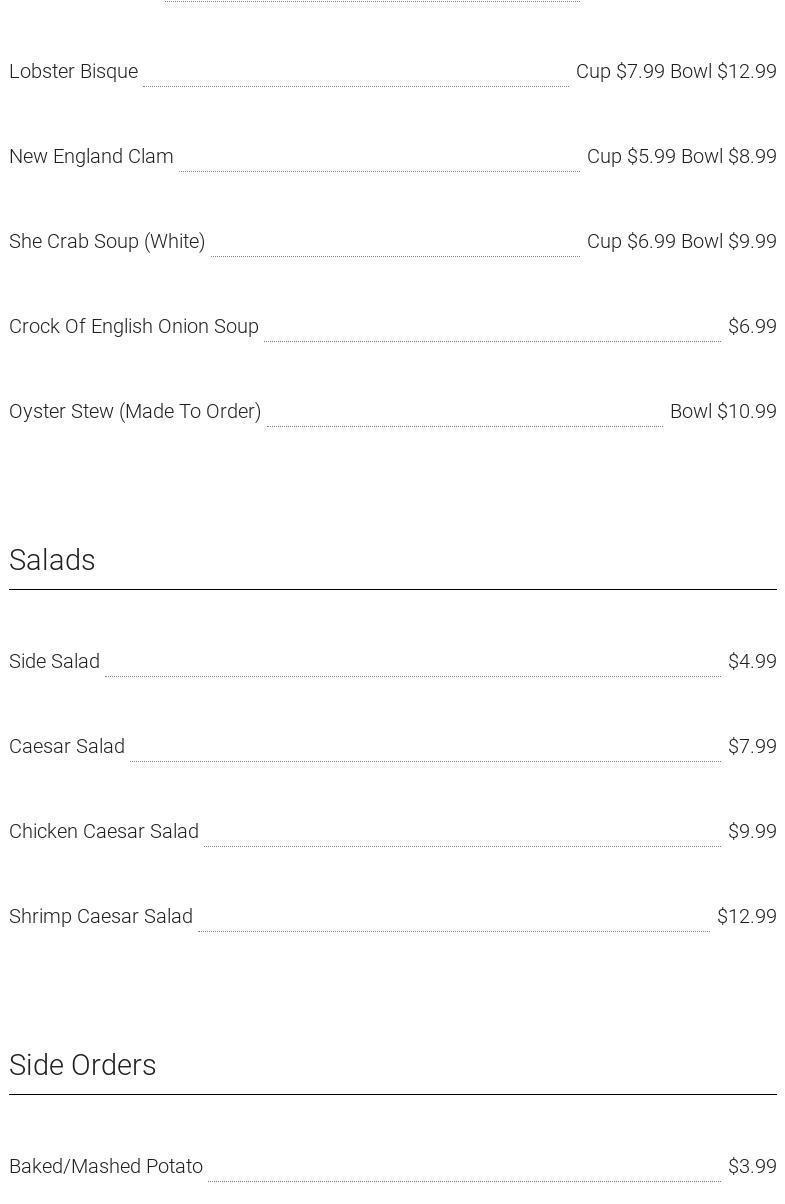785x1204 pixels.
Task: Select the She Crab Soup (White) item
Action: click(107, 242)
